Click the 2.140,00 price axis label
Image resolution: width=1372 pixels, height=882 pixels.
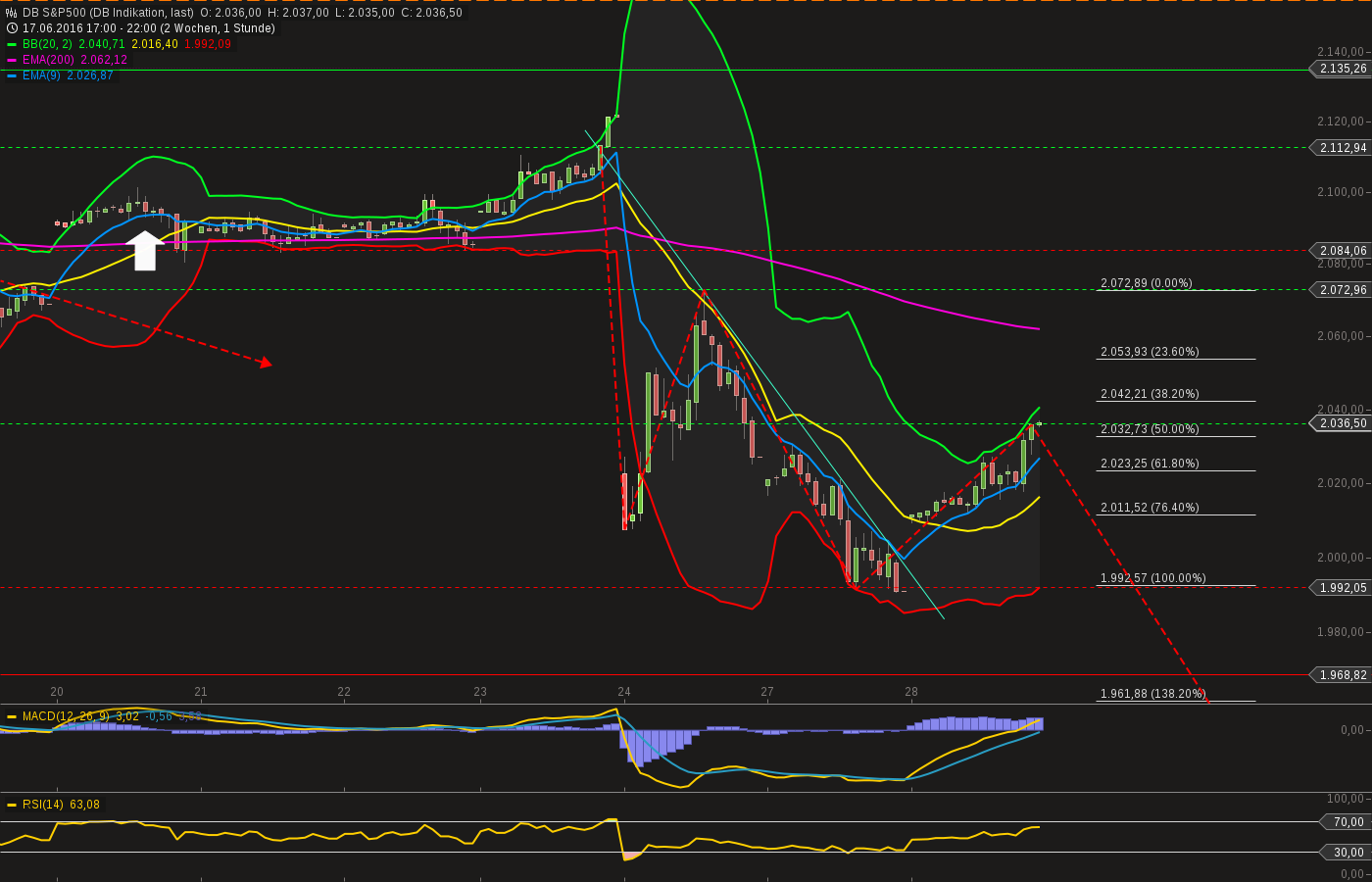[x=1341, y=52]
